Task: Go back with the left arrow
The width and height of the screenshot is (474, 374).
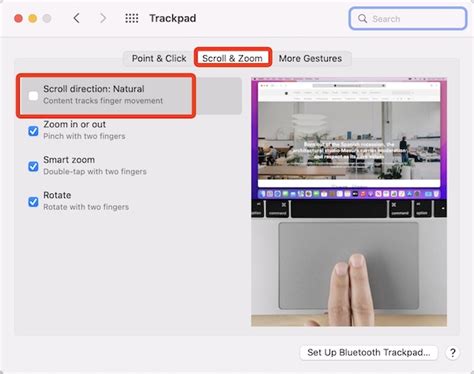Action: pos(76,18)
